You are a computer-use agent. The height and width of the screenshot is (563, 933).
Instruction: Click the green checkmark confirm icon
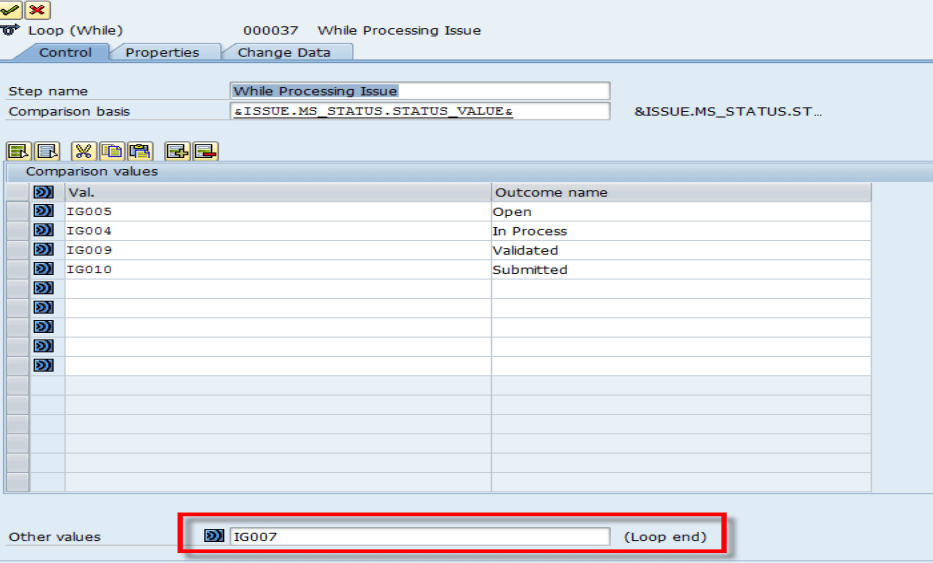click(x=11, y=10)
